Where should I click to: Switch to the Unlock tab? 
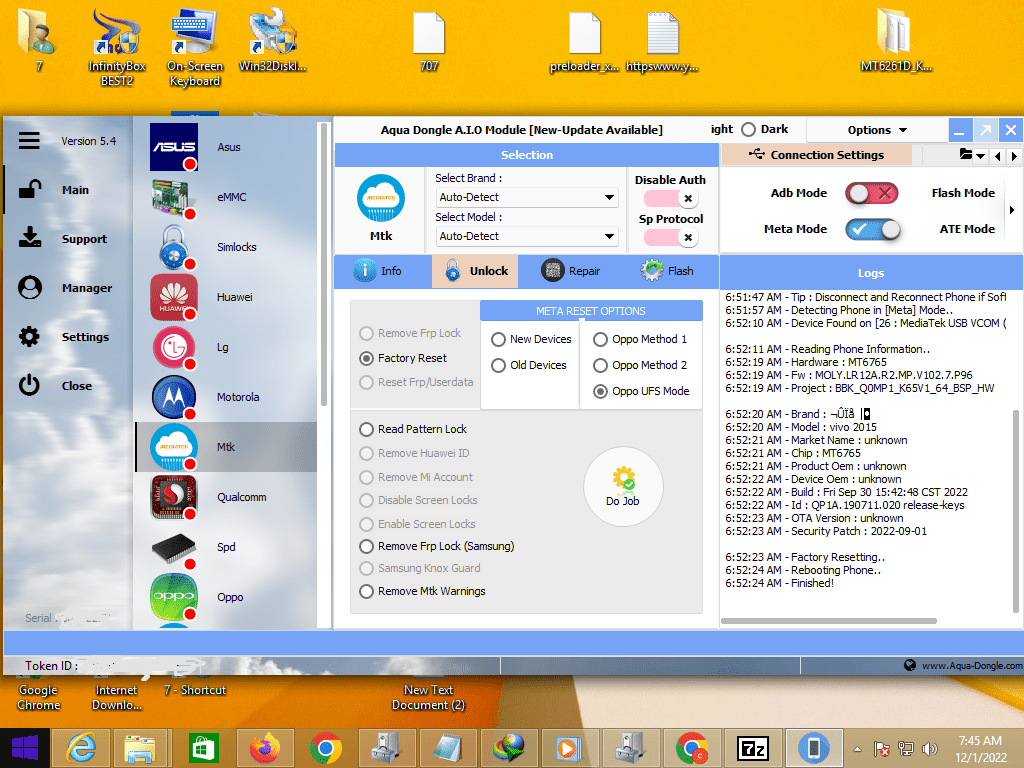(475, 271)
